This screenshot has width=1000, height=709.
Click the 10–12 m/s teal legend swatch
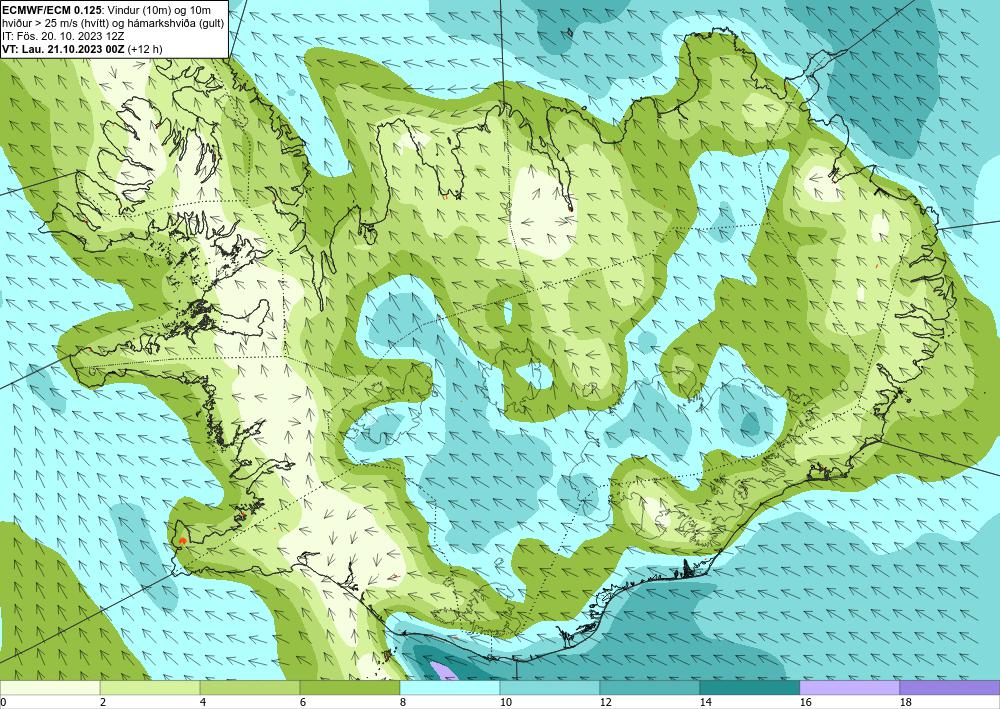tap(550, 687)
